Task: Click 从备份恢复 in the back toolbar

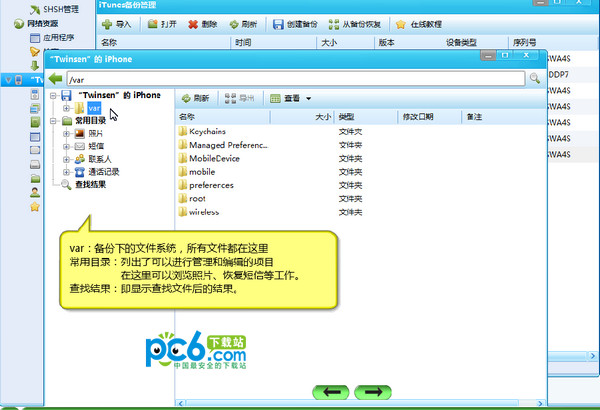Action: [355, 25]
